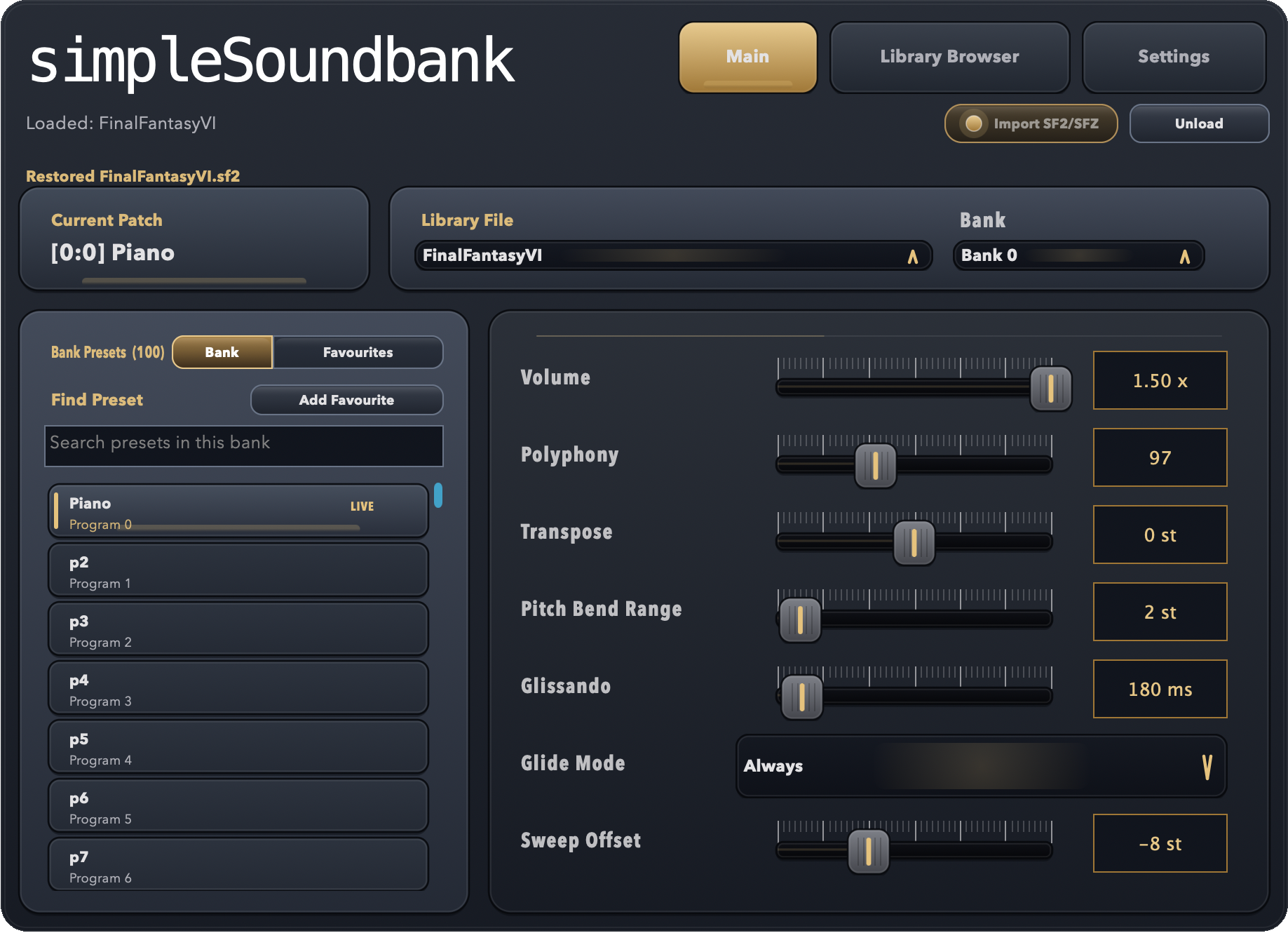Select the Piano preset marked LIVE
The image size is (1288, 933).
click(x=238, y=511)
